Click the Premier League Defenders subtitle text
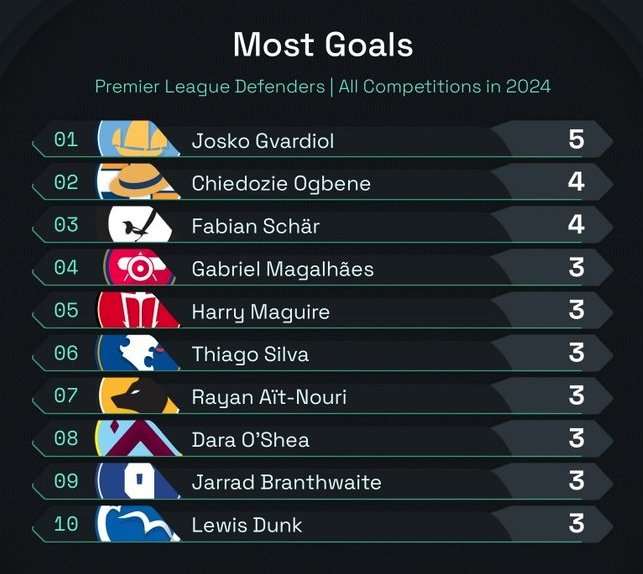 click(x=210, y=87)
